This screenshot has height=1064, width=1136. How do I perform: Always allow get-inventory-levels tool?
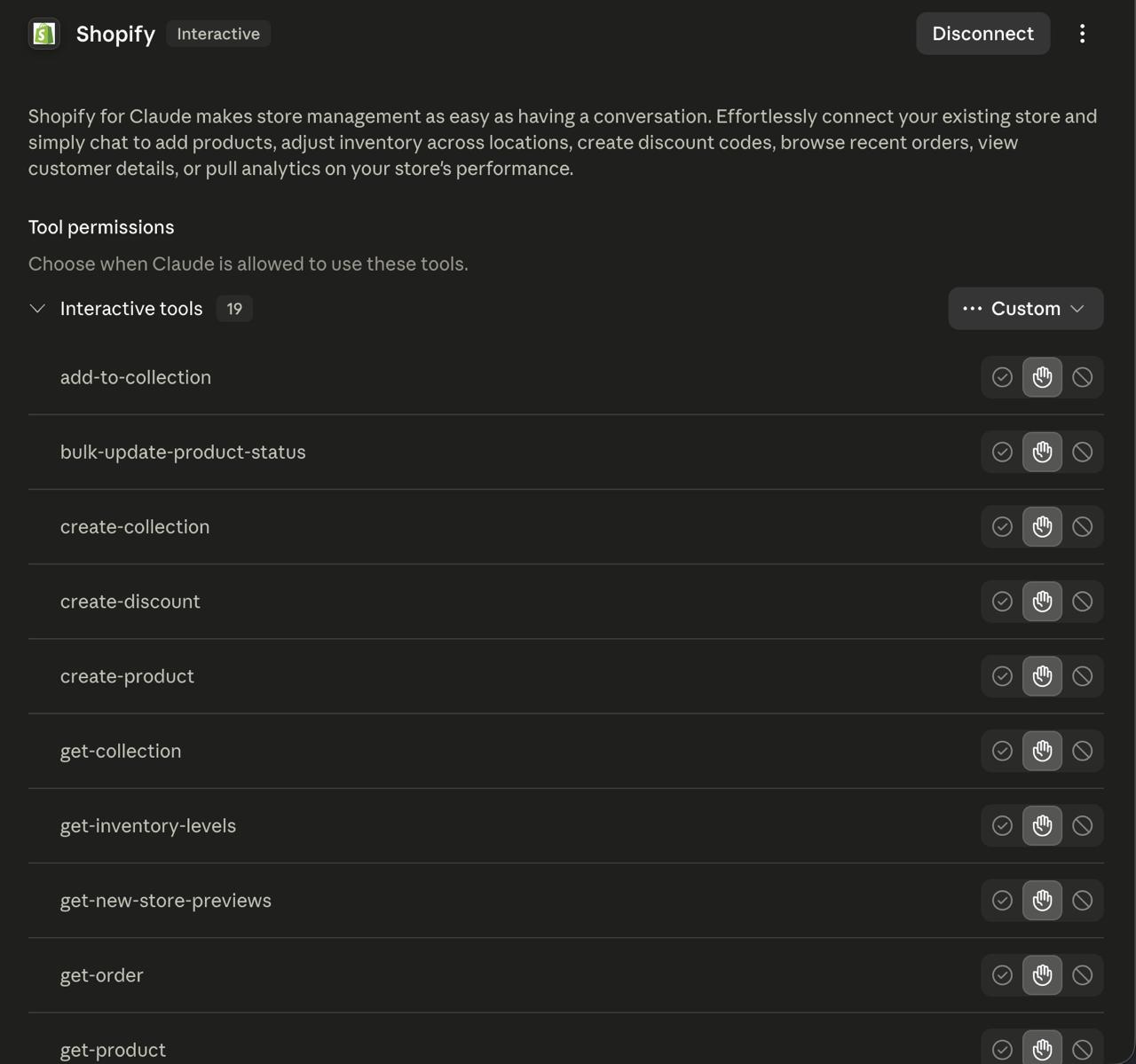pyautogui.click(x=1002, y=825)
